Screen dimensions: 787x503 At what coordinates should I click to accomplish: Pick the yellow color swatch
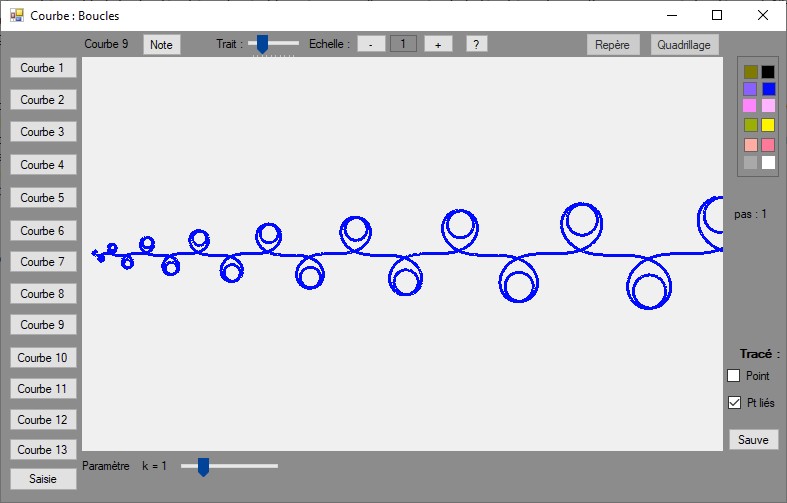tap(768, 125)
